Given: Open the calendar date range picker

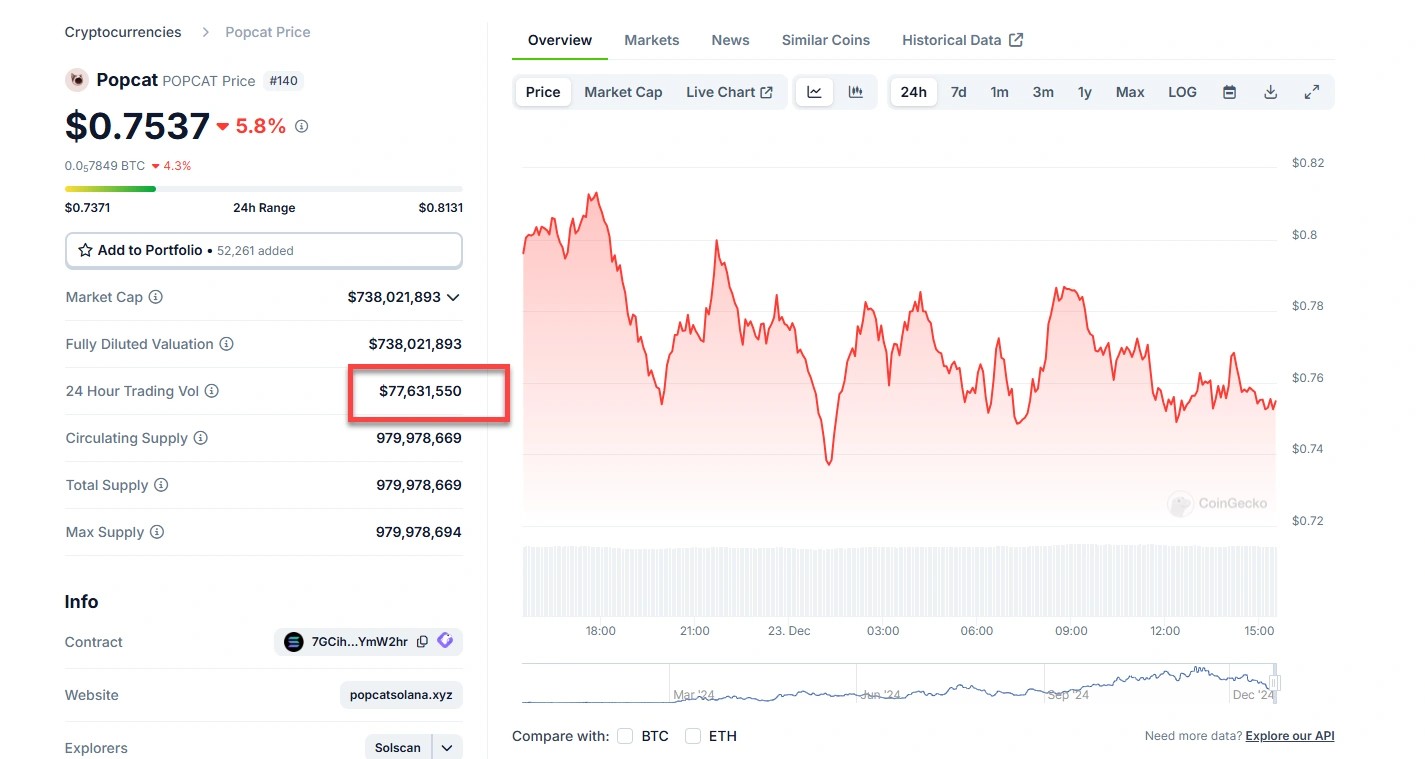Looking at the screenshot, I should (1229, 92).
